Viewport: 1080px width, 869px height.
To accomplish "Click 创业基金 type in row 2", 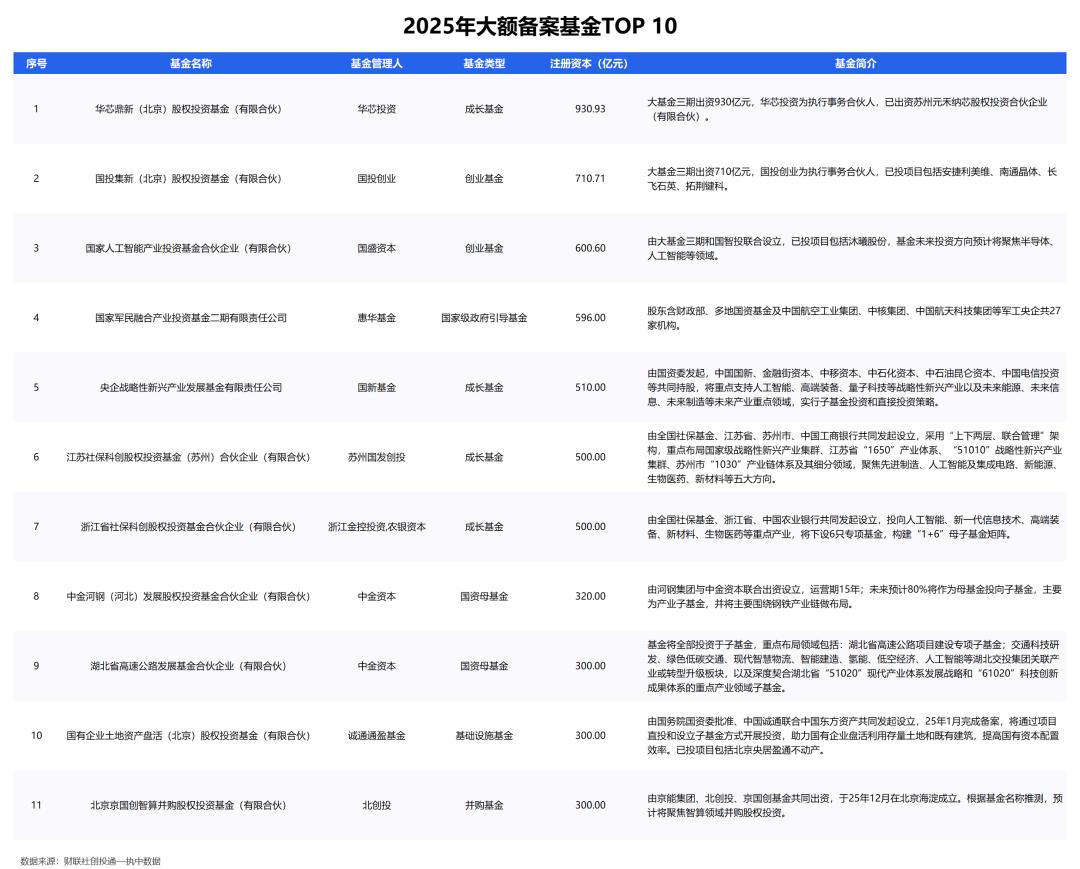I will 484,178.
